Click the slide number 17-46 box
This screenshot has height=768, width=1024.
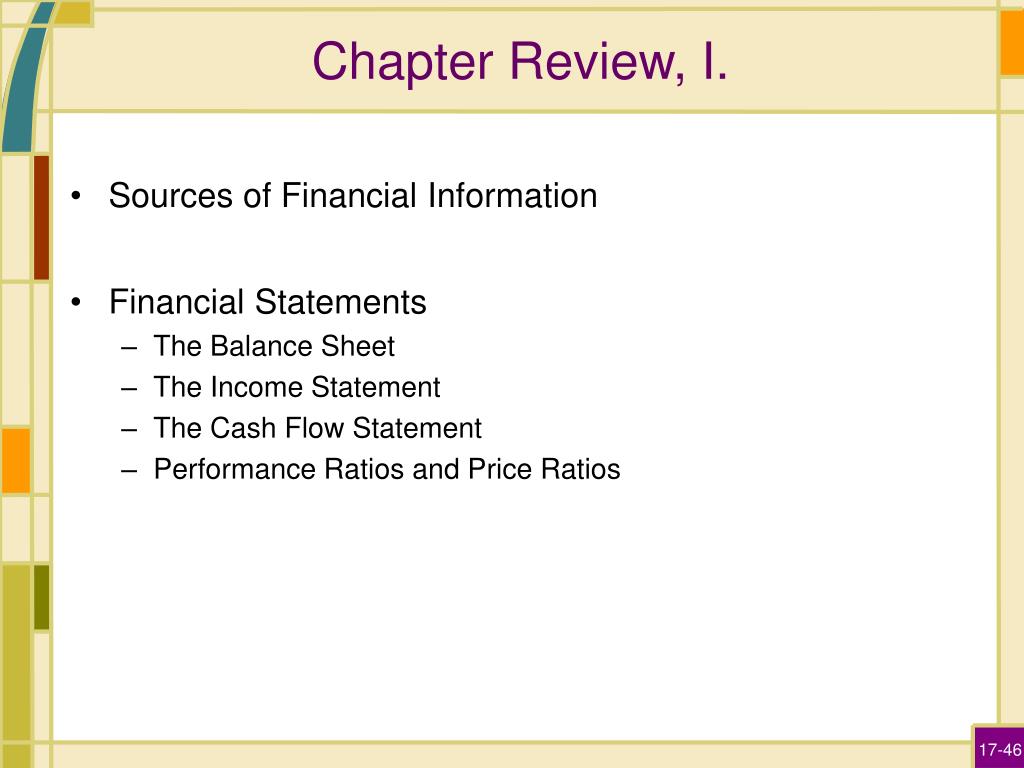[x=999, y=748]
